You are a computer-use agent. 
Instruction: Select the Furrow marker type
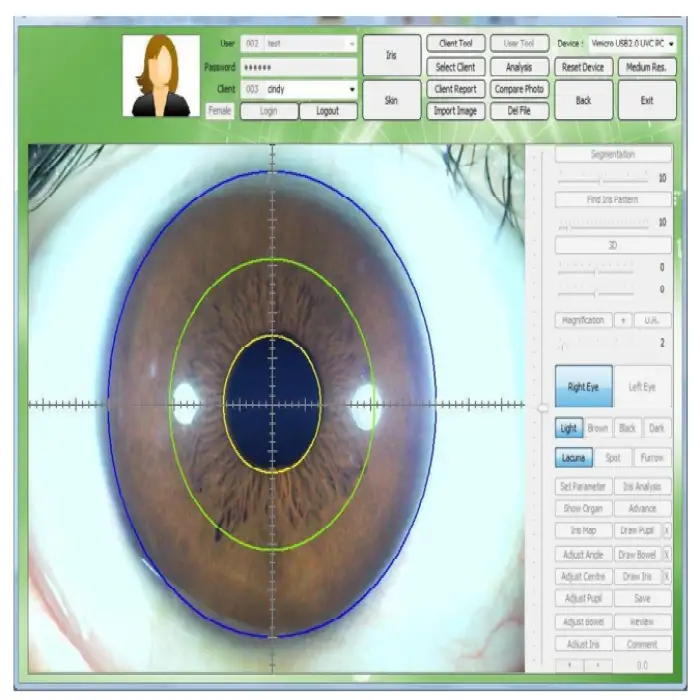pos(652,458)
